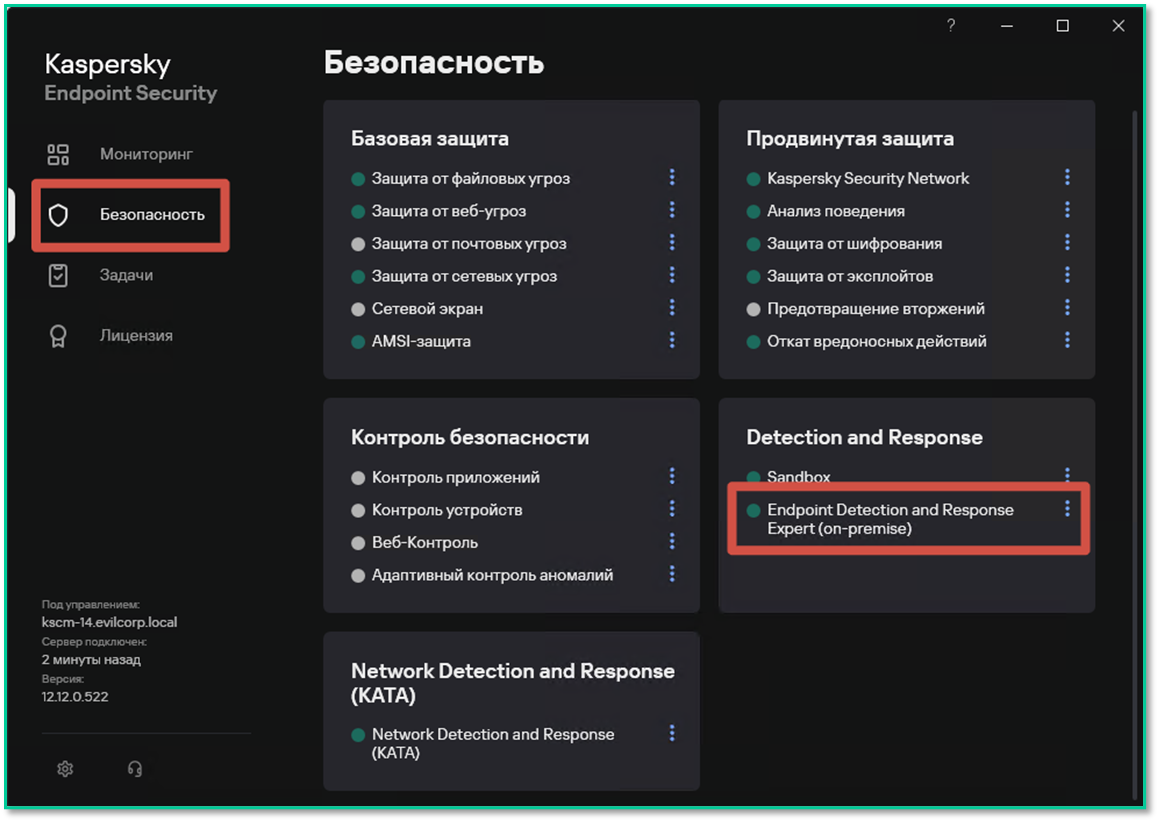Open options menu for Защита от сетевых угроз
This screenshot has width=1159, height=822.
pos(672,275)
